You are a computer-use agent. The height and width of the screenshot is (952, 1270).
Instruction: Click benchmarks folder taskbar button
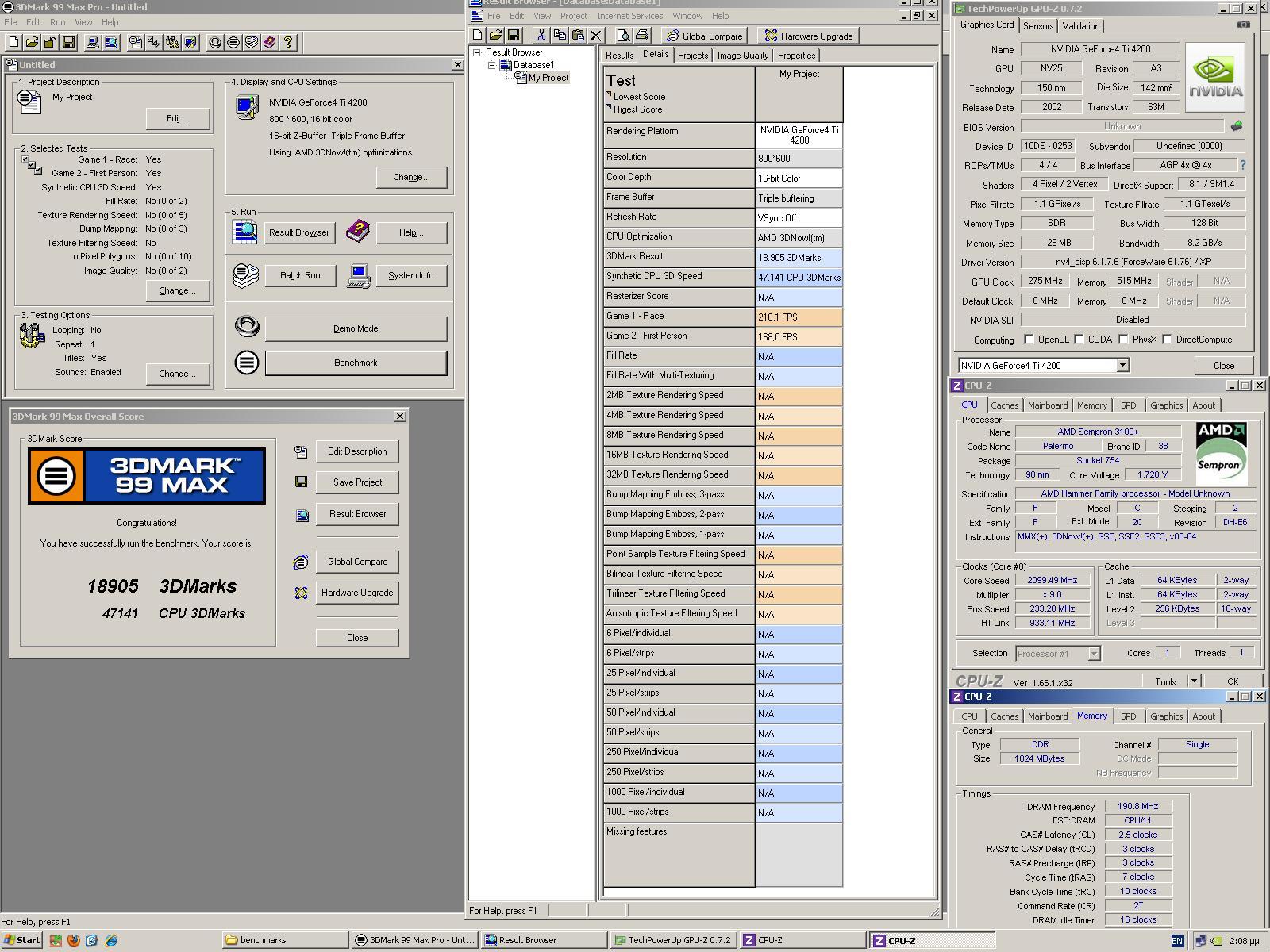(284, 940)
